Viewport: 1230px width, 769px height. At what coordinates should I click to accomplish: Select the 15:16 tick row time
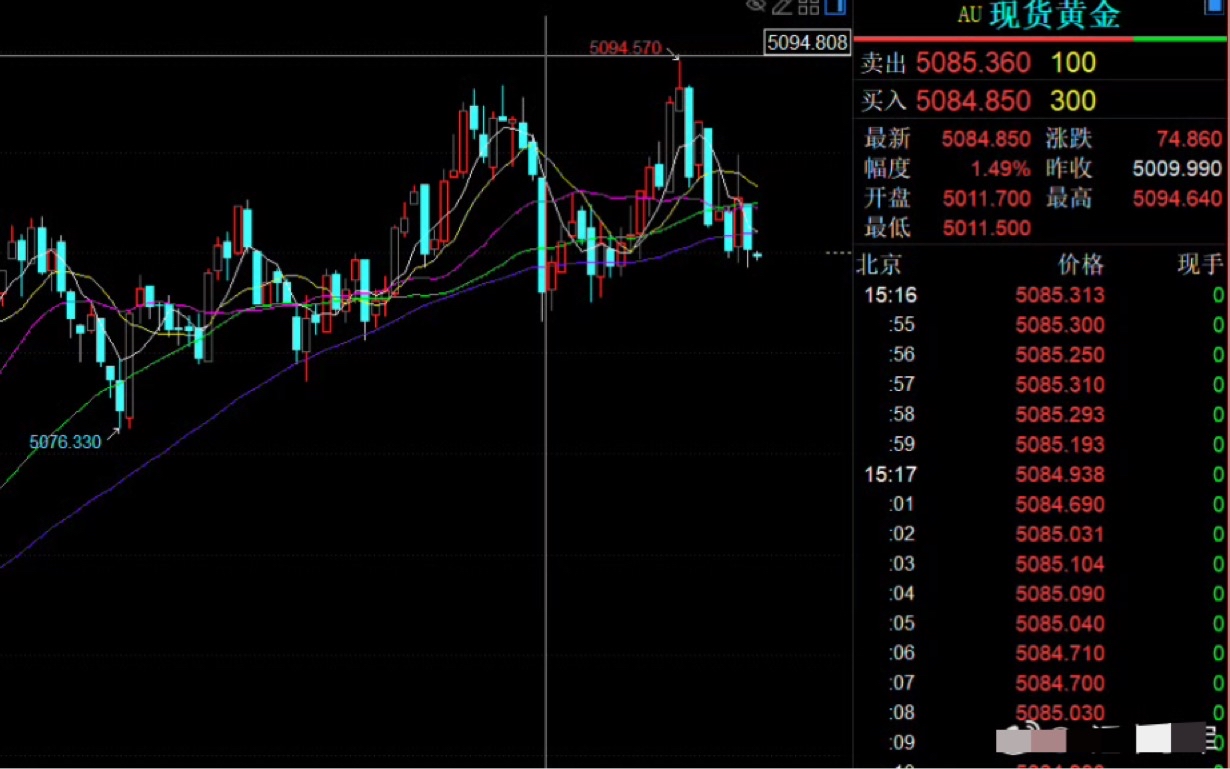tap(891, 295)
